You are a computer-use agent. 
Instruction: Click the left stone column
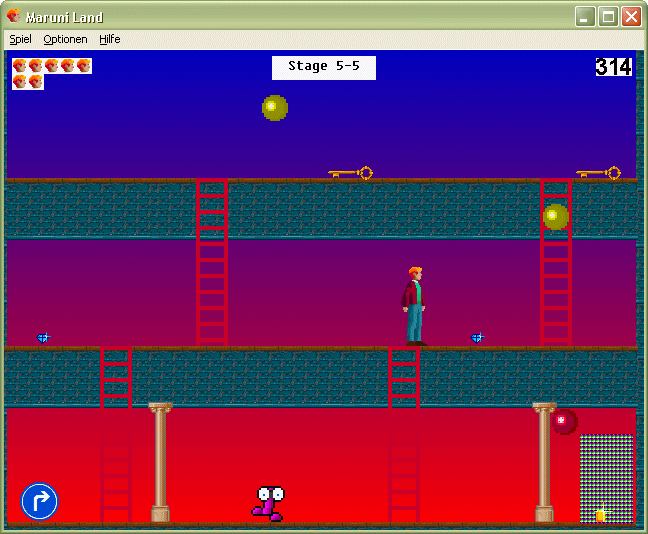coord(160,463)
